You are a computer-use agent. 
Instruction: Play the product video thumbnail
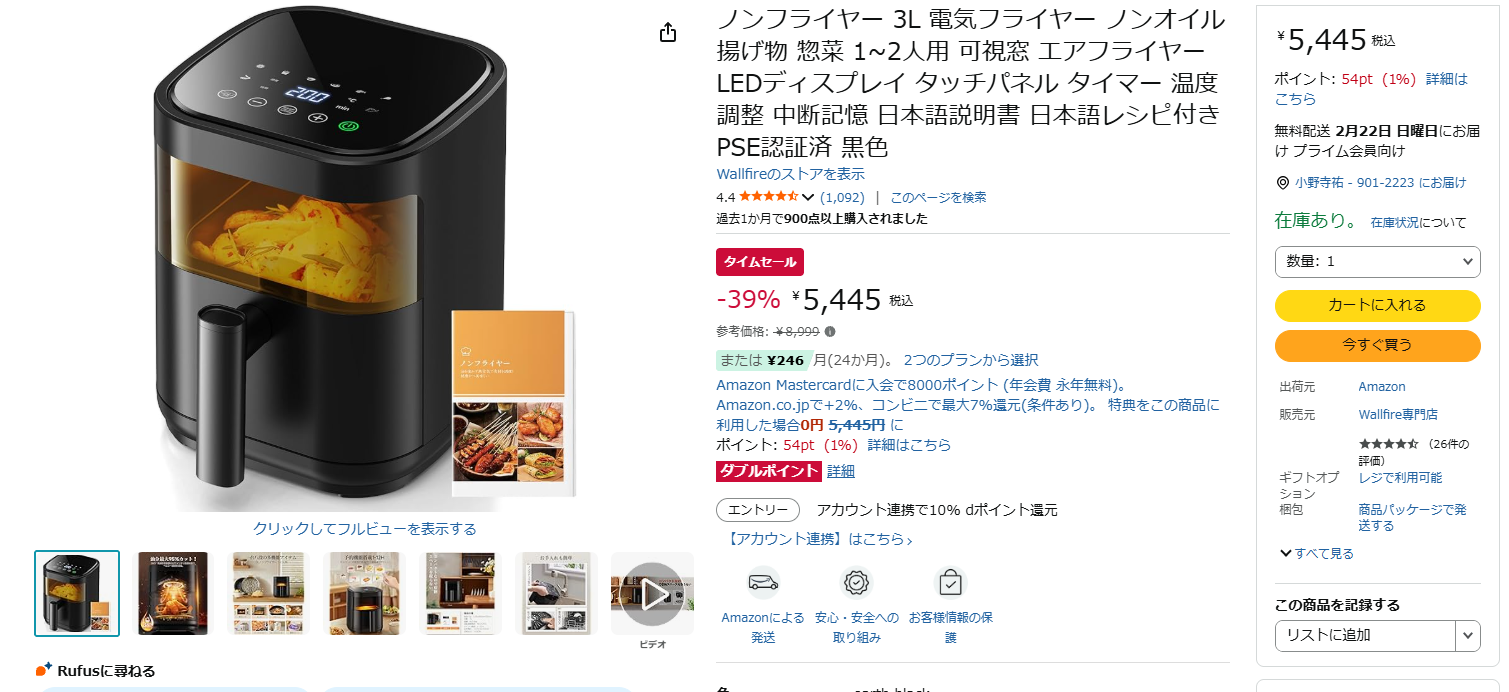(x=652, y=594)
